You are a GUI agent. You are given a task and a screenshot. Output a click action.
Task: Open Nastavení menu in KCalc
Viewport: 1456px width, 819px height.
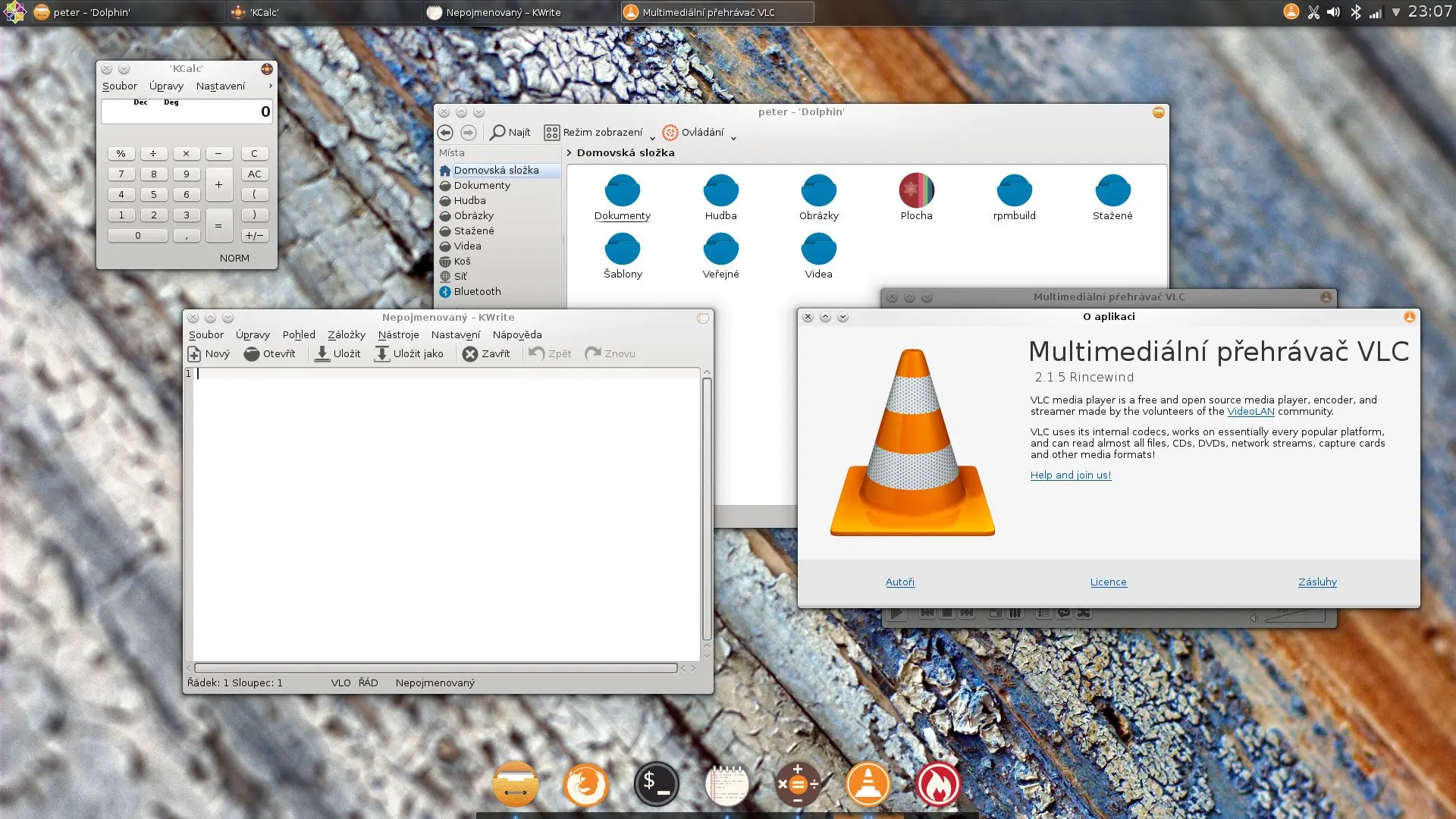(x=221, y=86)
